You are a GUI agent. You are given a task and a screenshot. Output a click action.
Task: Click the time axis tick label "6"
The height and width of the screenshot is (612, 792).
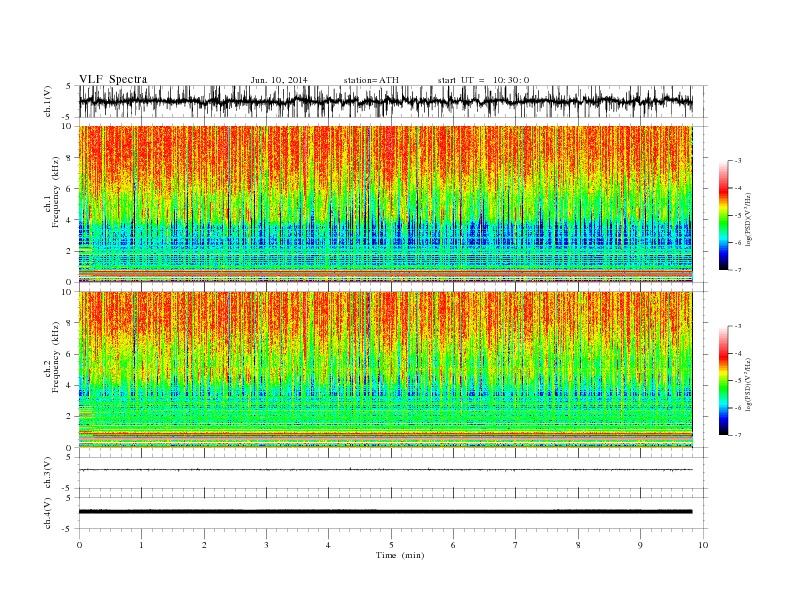453,545
